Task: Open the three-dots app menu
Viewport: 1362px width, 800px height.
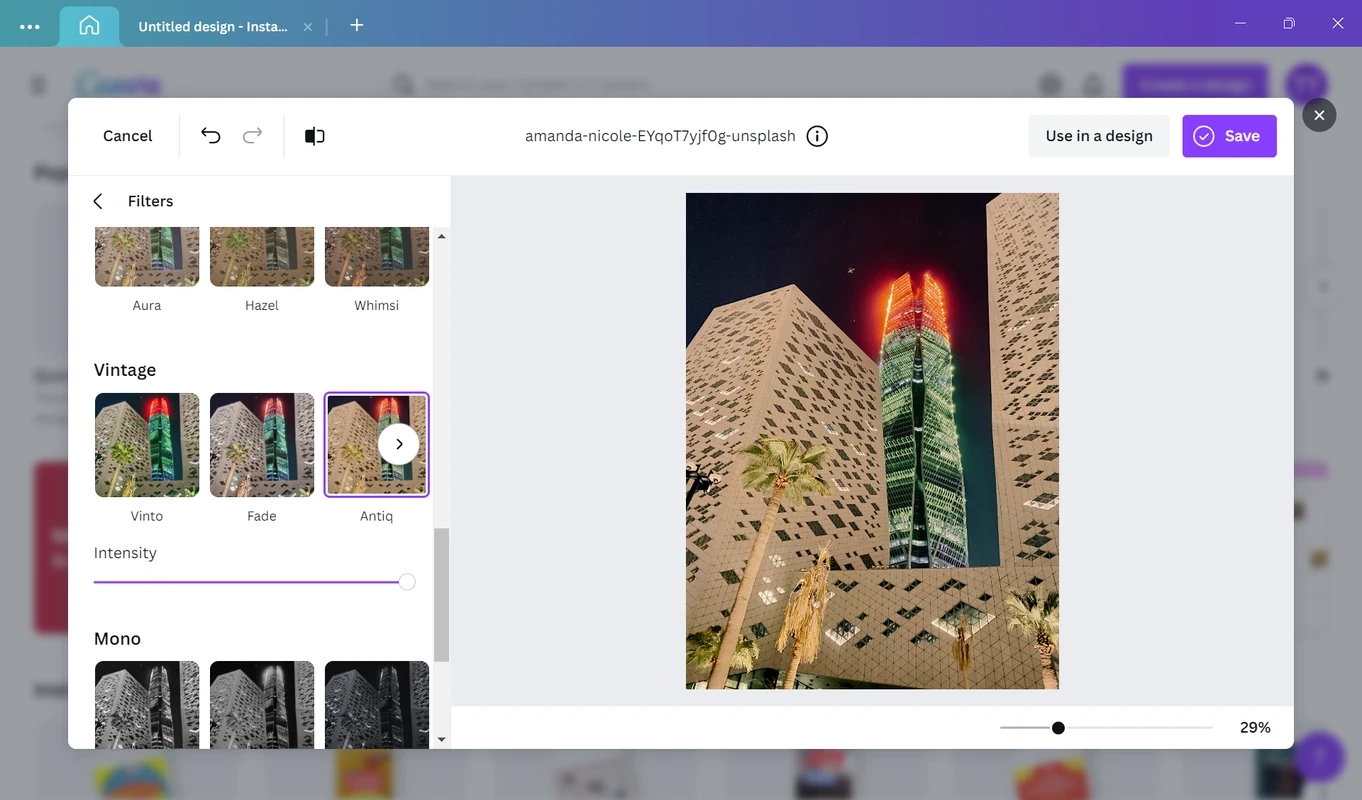Action: (x=30, y=27)
